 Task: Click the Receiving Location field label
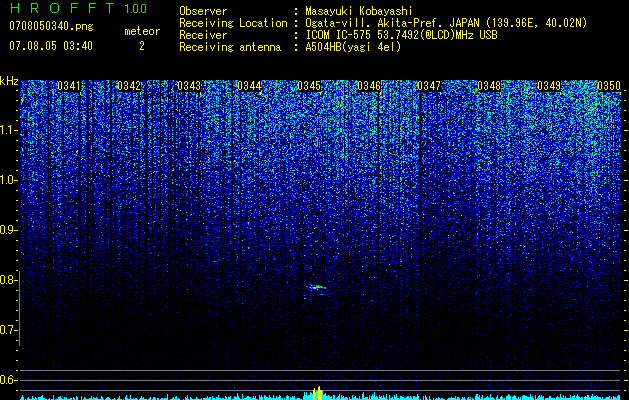point(233,23)
